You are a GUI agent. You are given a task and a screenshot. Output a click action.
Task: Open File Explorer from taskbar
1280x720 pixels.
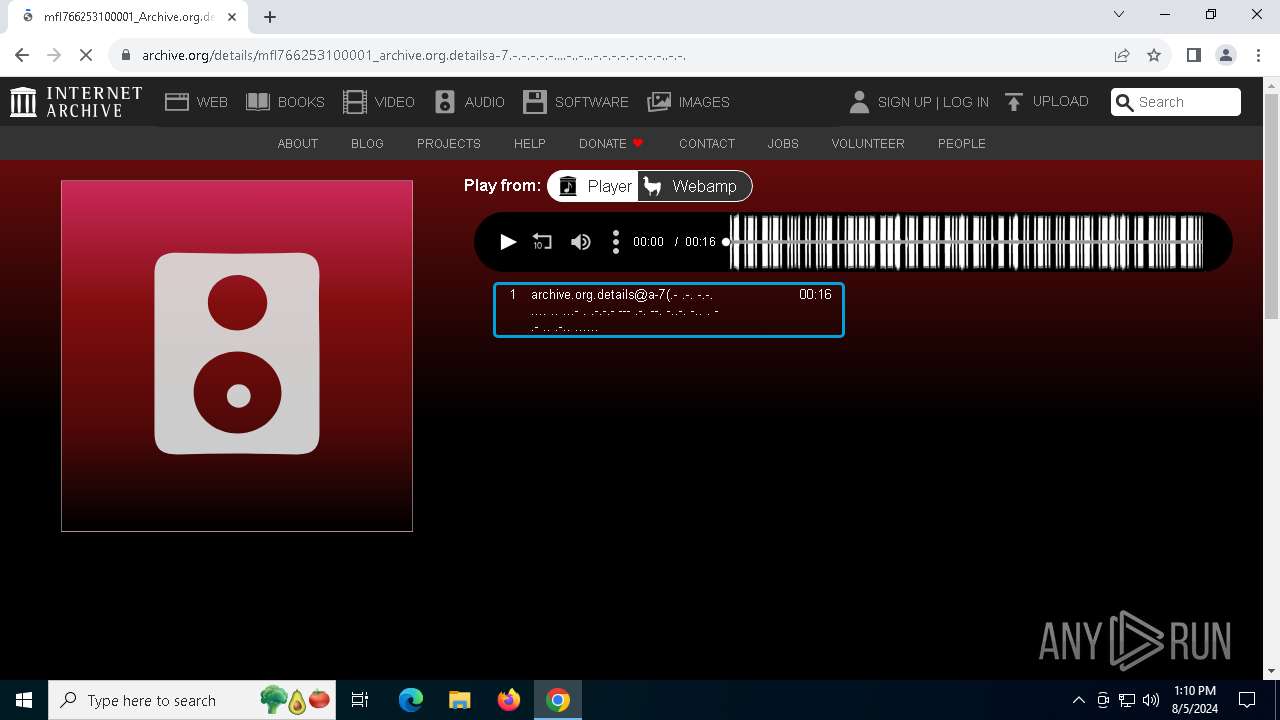coord(460,700)
